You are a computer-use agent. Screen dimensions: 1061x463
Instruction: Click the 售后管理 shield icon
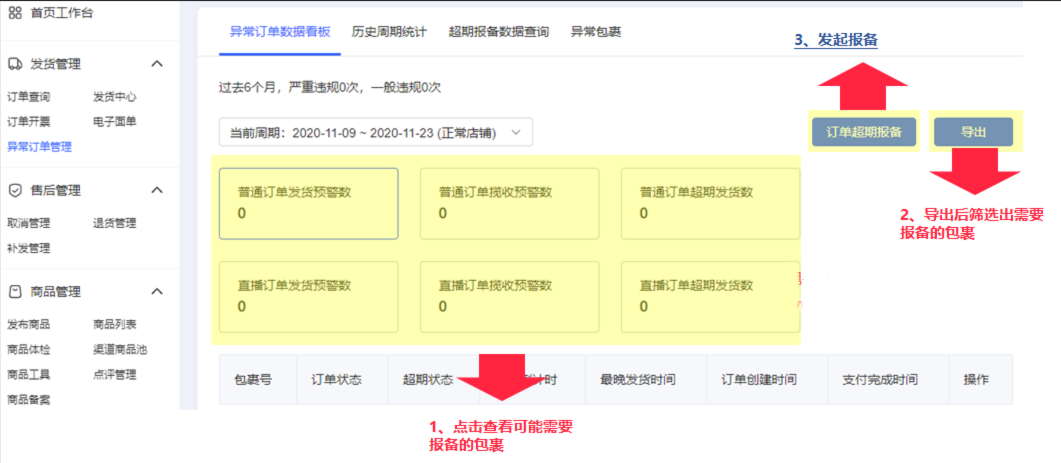pyautogui.click(x=15, y=190)
